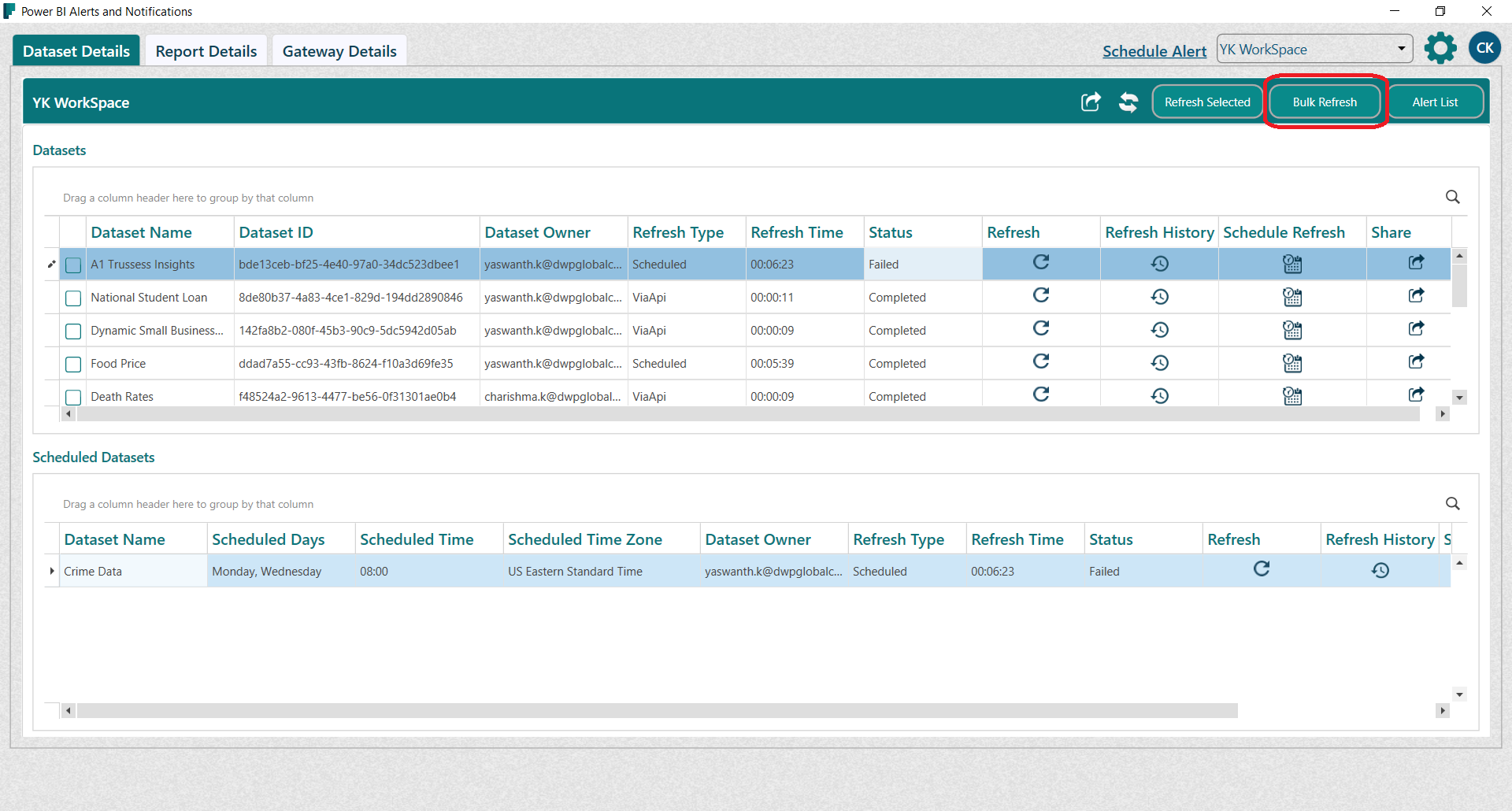1512x811 pixels.
Task: Search the Scheduled Datasets grid with magnifier
Action: 1453,503
